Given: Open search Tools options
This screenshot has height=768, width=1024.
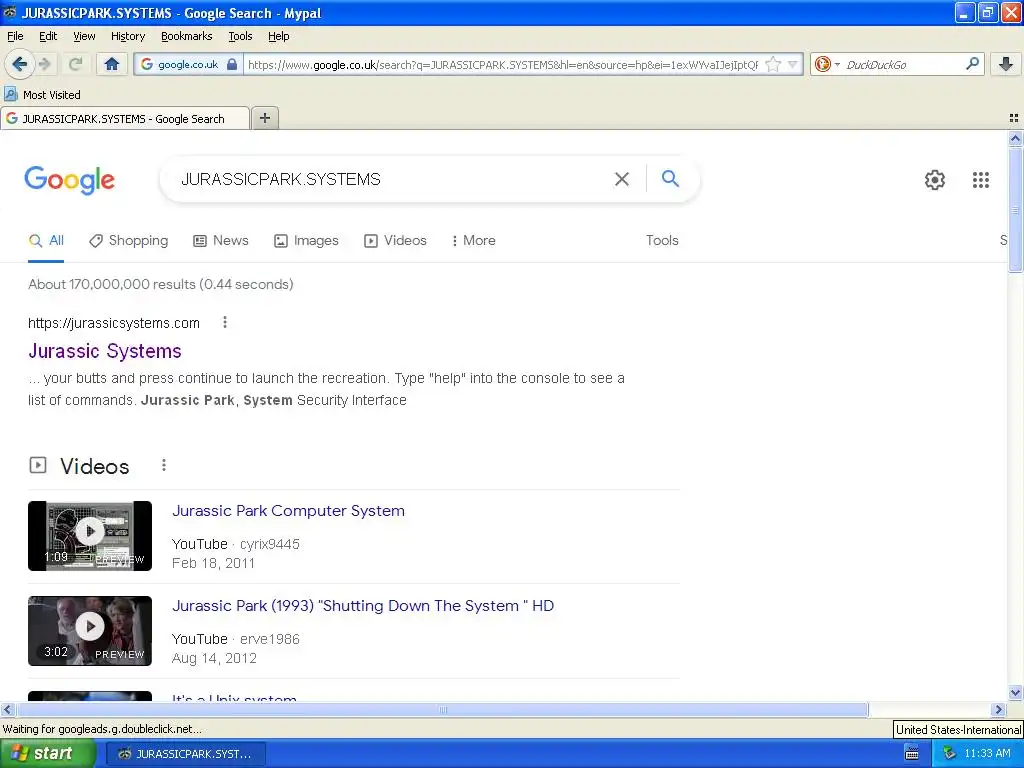Looking at the screenshot, I should pos(662,240).
